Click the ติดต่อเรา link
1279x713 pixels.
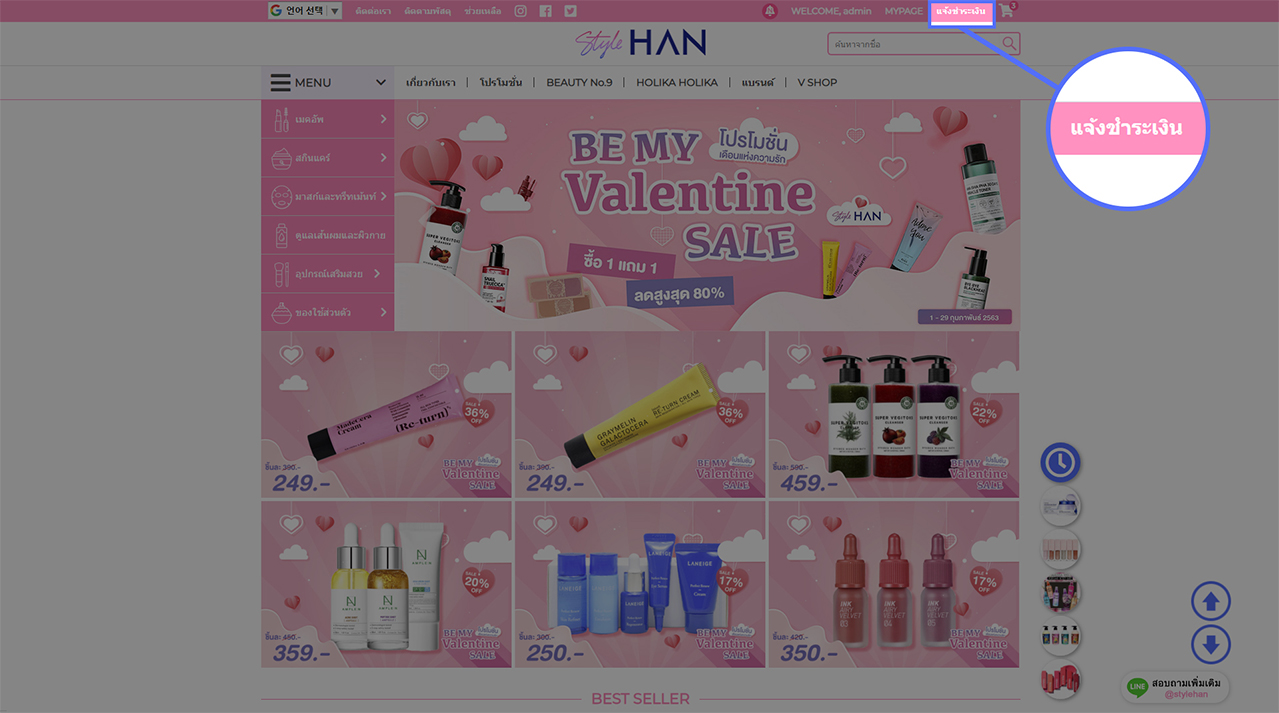pos(371,11)
